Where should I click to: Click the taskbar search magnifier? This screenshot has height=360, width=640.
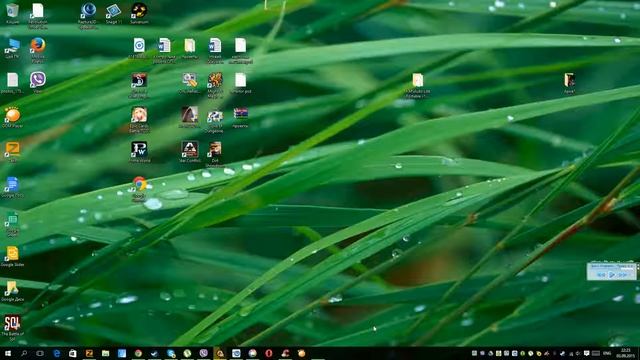tap(24, 353)
